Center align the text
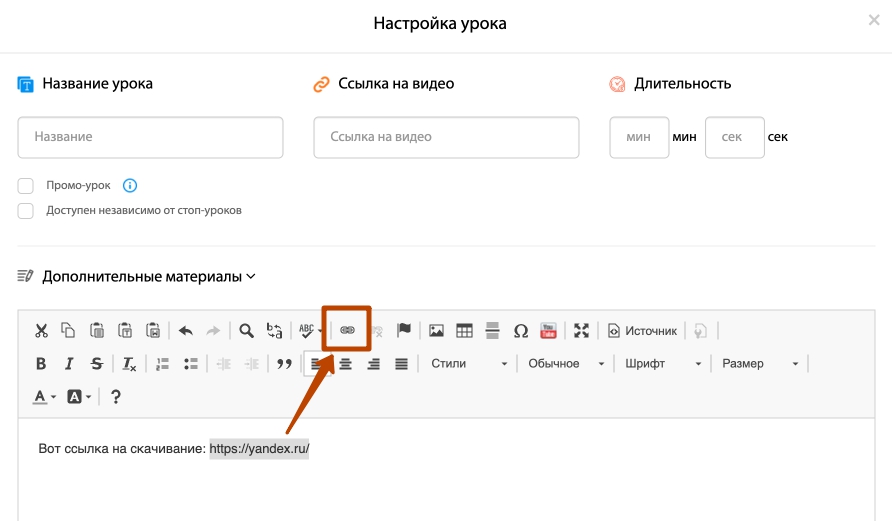892x521 pixels. pos(345,363)
